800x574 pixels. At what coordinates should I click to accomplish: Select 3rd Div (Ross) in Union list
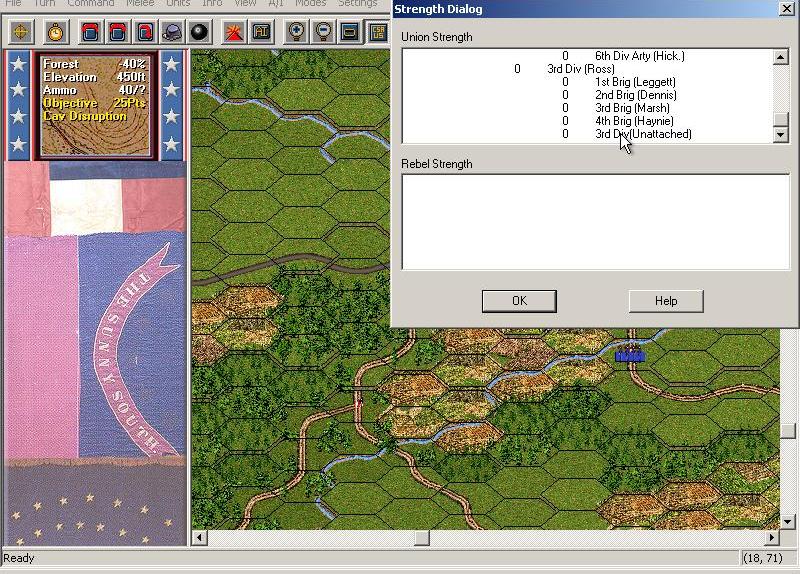tap(580, 69)
